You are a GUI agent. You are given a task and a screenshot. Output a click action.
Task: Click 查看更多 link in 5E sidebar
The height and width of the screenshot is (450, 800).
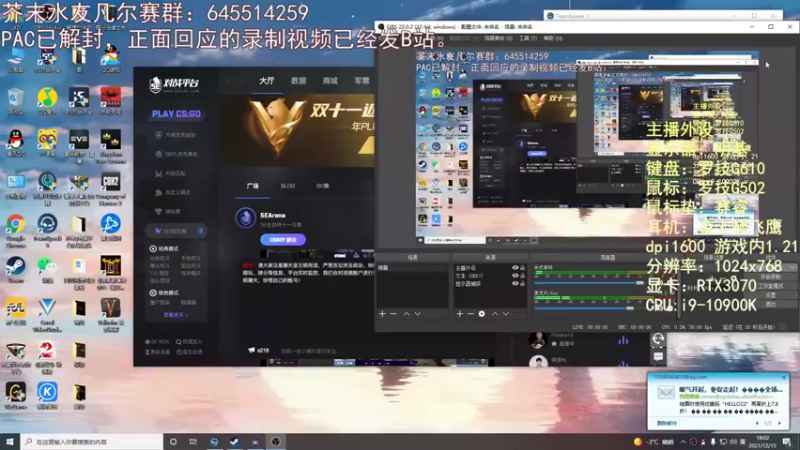pos(176,315)
